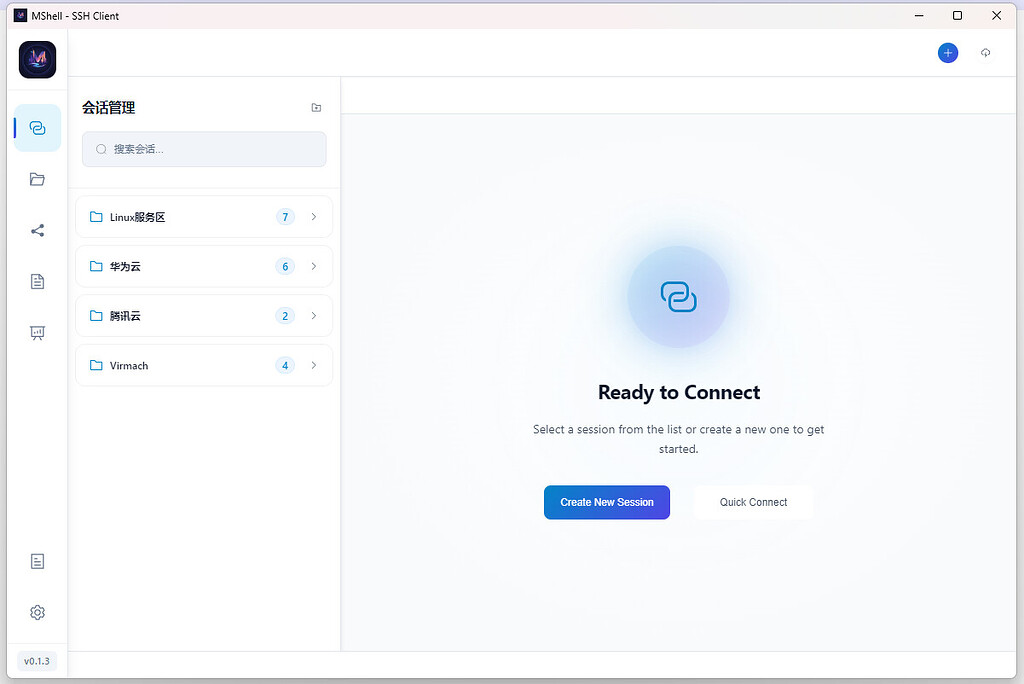Select the 腾讯云 folder name
The height and width of the screenshot is (684, 1024).
[125, 316]
